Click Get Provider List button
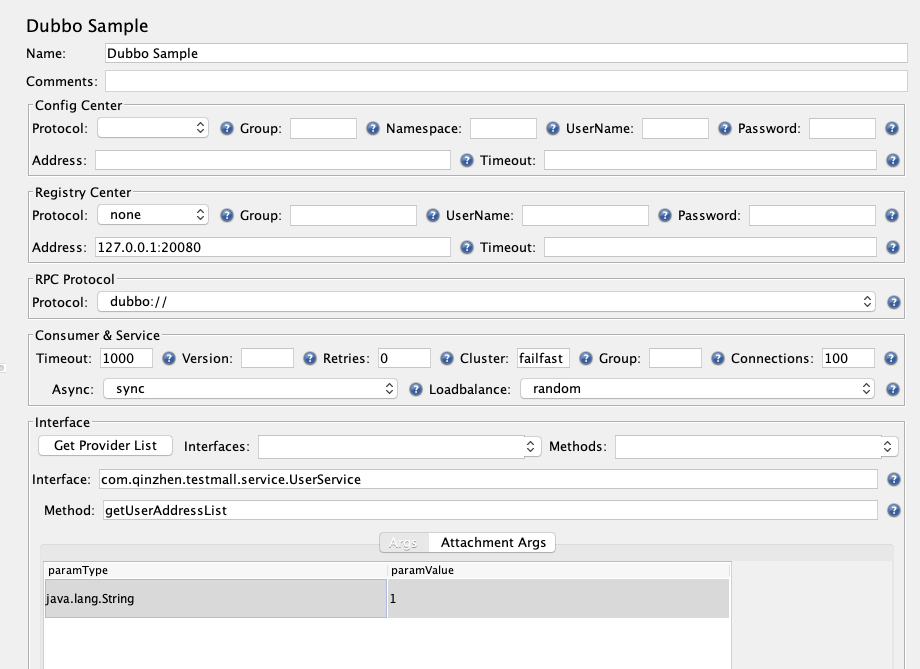 tap(106, 445)
